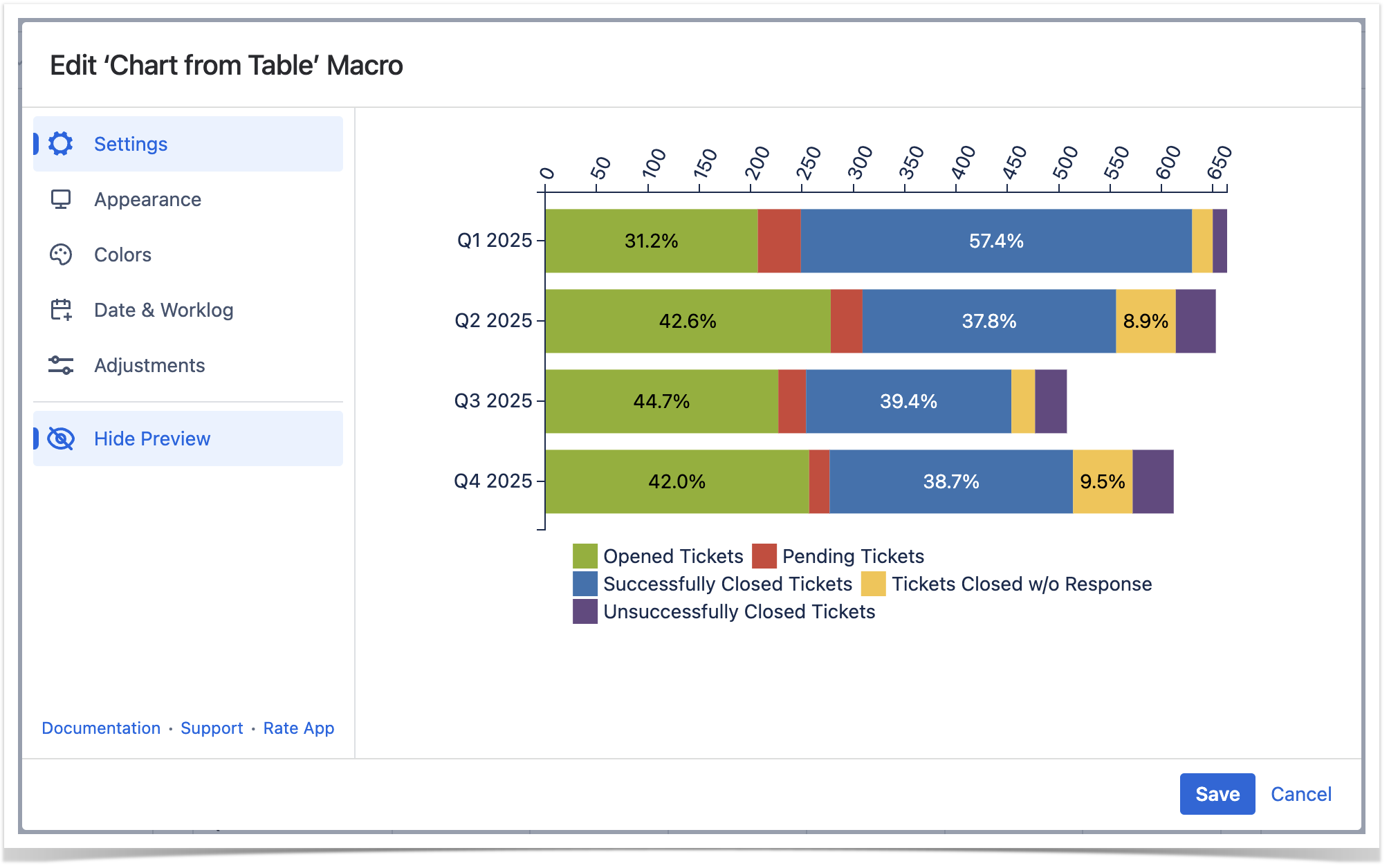Cancel editing the macro

1300,794
